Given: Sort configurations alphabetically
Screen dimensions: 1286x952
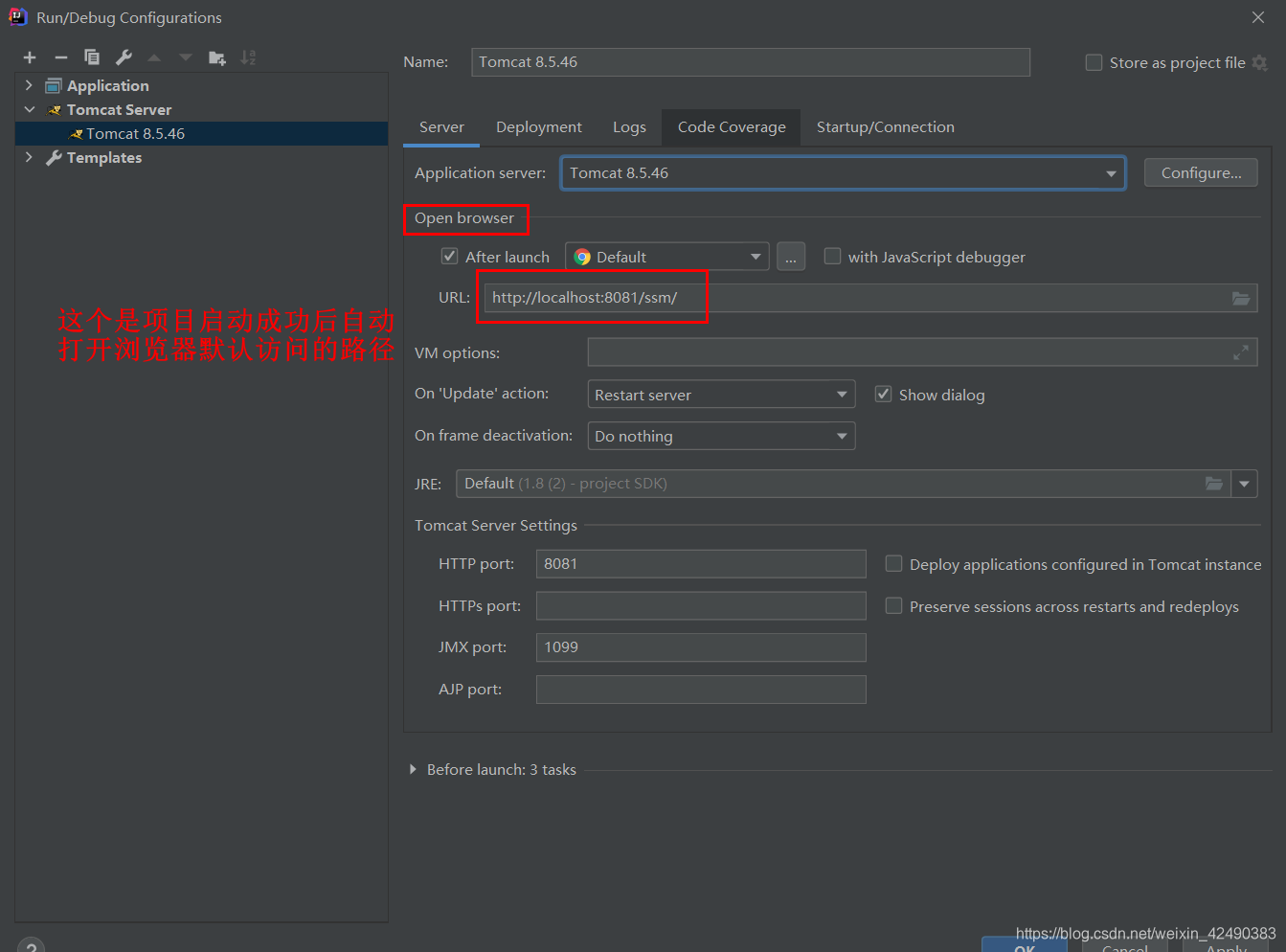Looking at the screenshot, I should [248, 57].
